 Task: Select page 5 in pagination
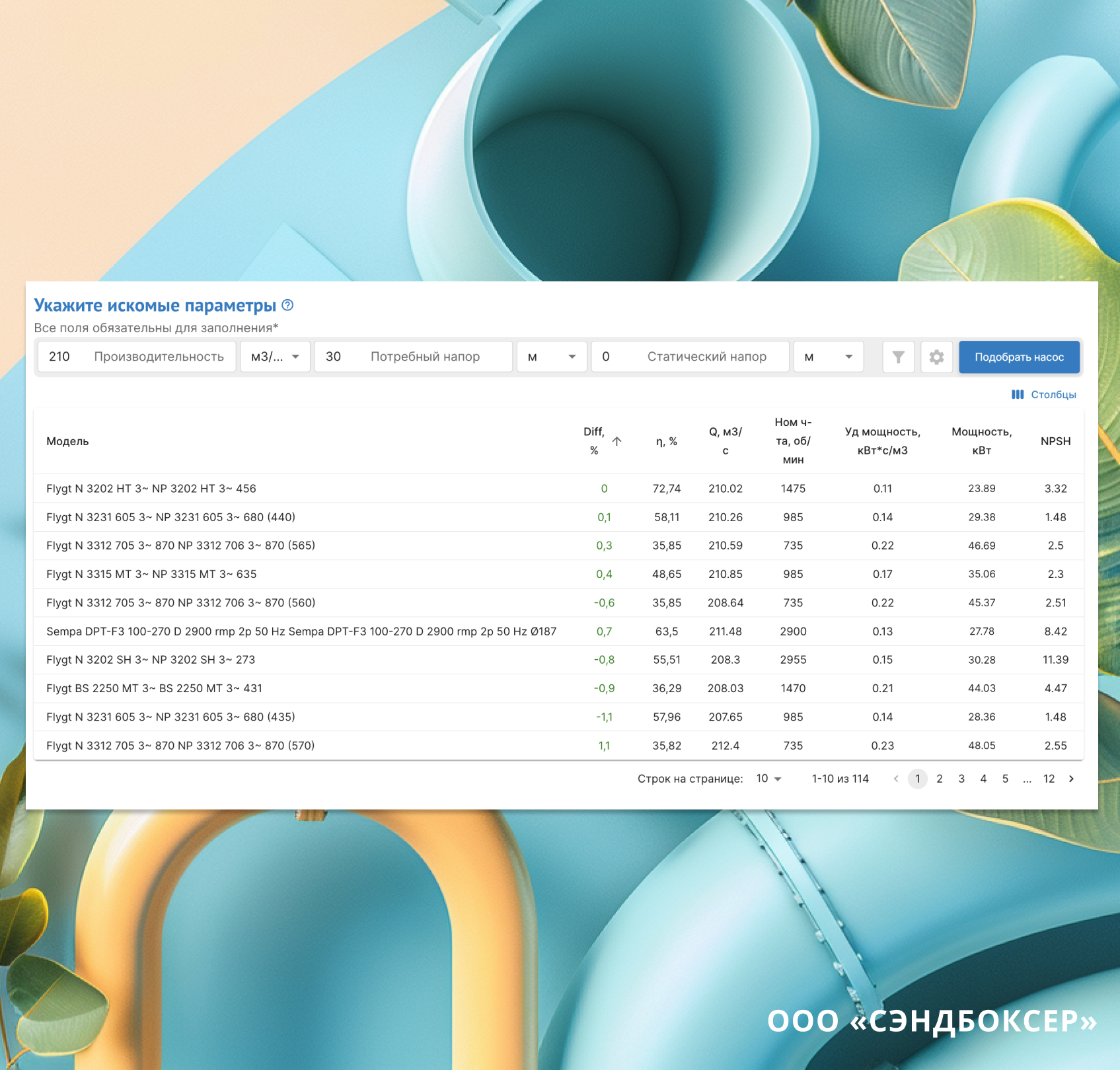point(1005,779)
